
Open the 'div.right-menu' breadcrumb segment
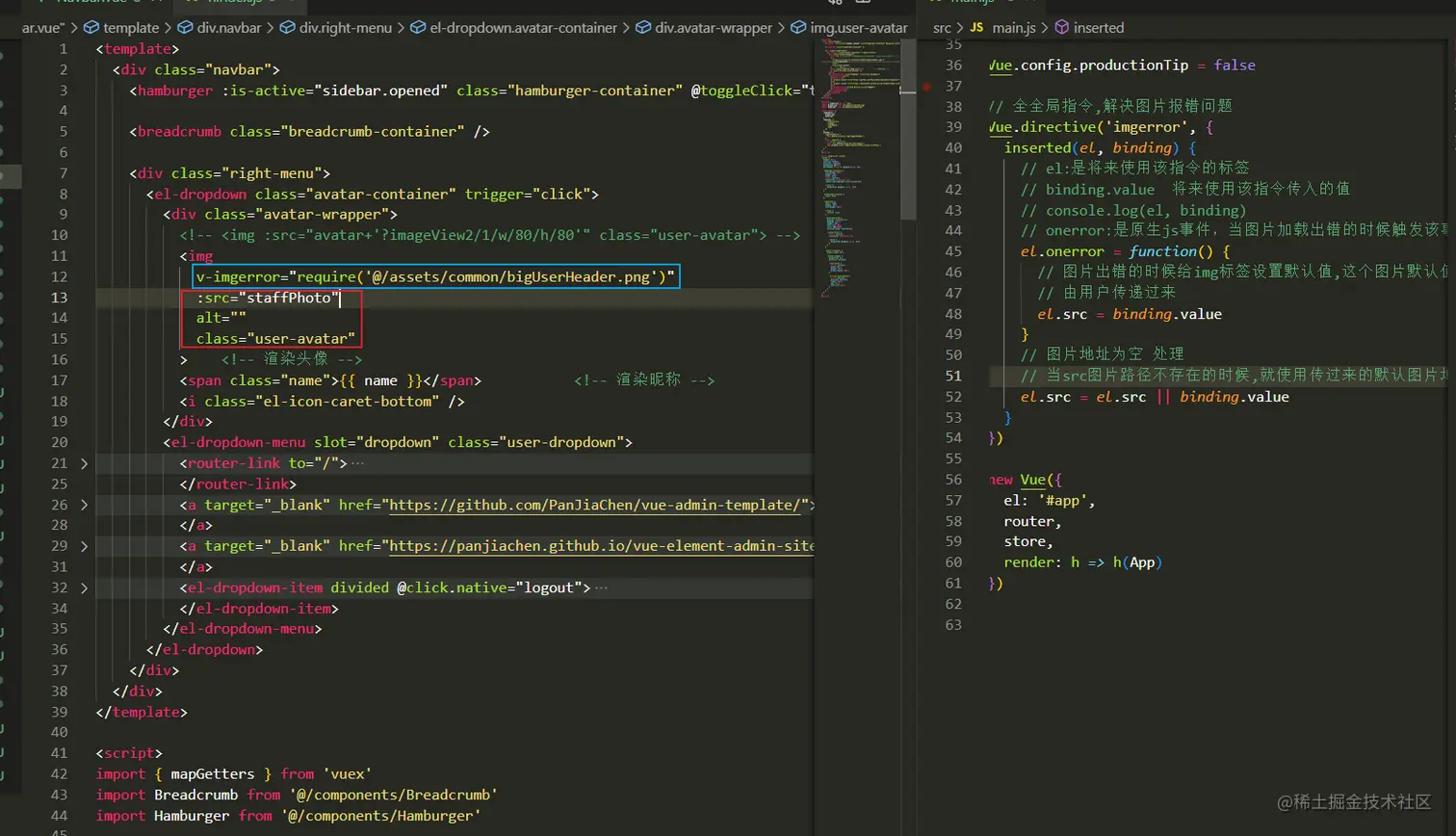[x=336, y=28]
